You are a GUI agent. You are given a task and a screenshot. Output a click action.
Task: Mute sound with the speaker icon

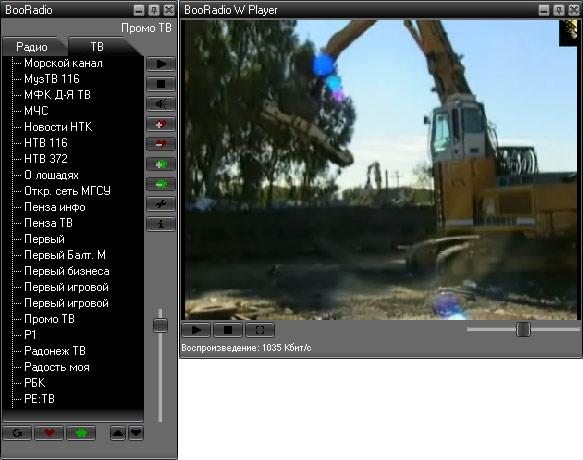click(x=161, y=104)
